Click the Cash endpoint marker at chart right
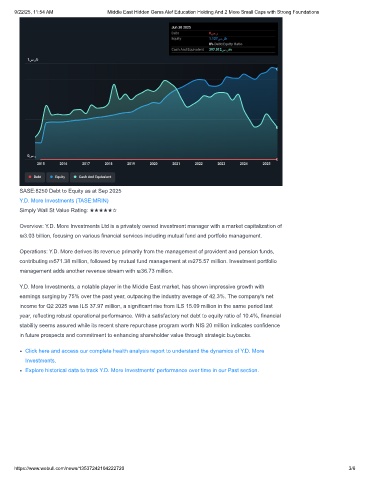 pyautogui.click(x=277, y=127)
